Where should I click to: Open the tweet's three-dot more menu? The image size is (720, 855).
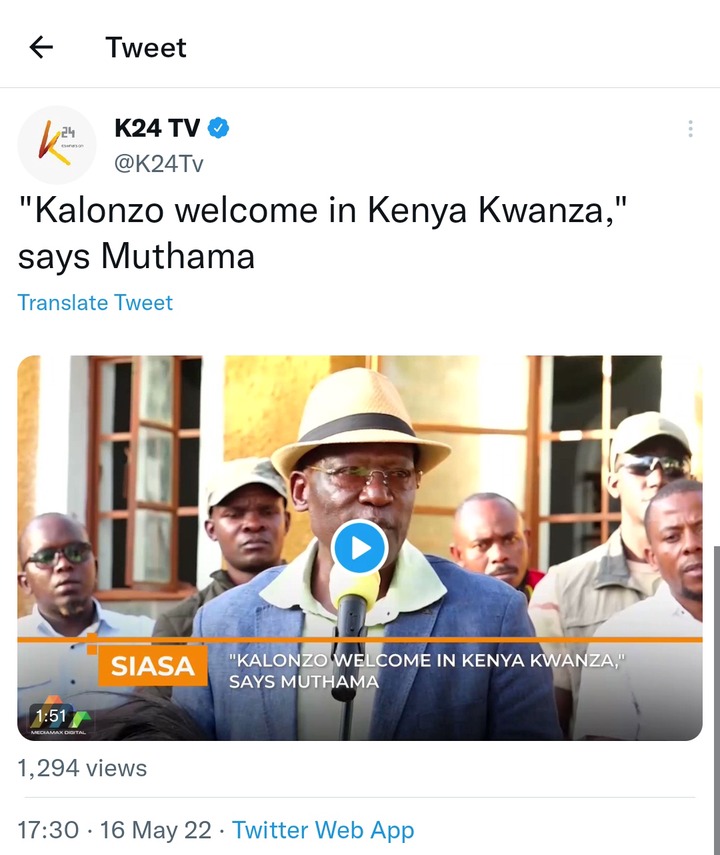pyautogui.click(x=691, y=129)
